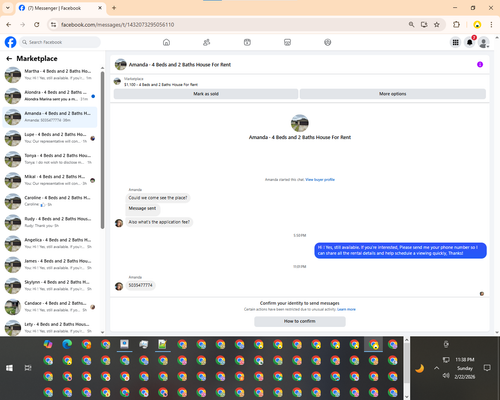Screen dimensions: 500x400
Task: Open Watch video icon in navigation
Action: 247,42
